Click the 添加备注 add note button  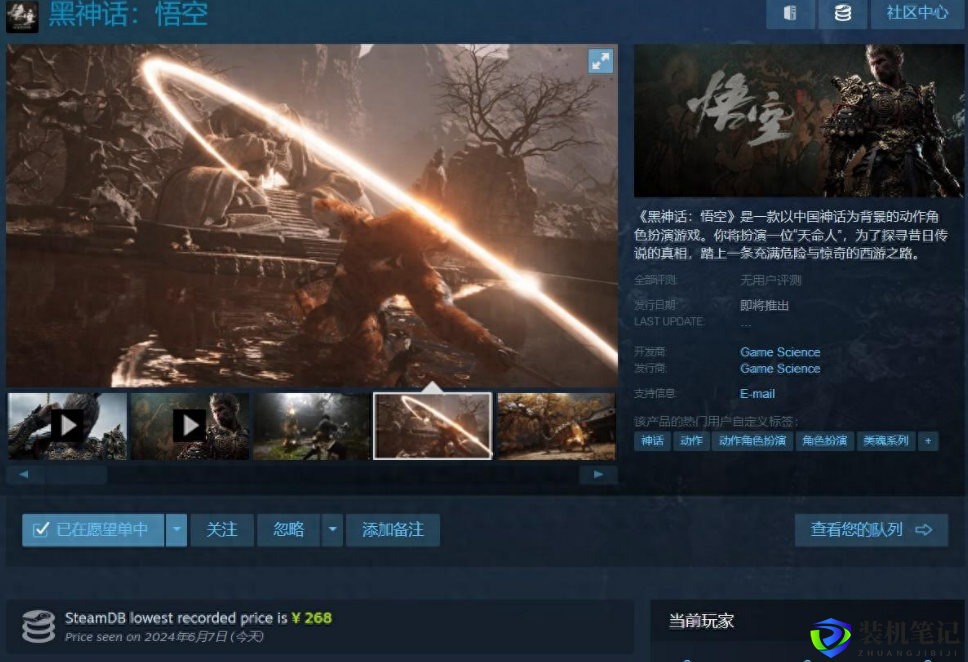coord(393,530)
